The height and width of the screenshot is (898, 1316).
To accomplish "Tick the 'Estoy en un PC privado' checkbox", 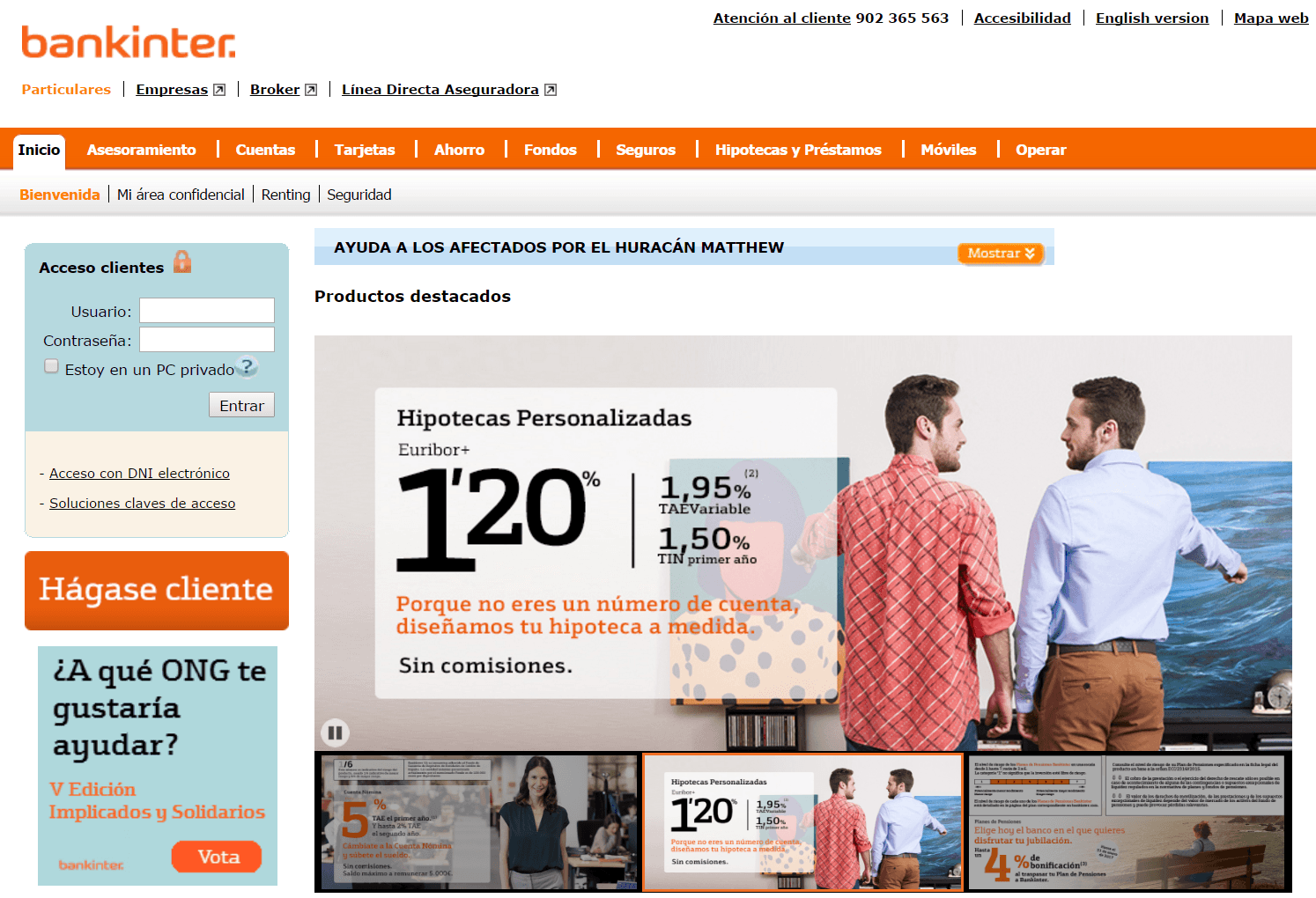I will click(x=52, y=366).
